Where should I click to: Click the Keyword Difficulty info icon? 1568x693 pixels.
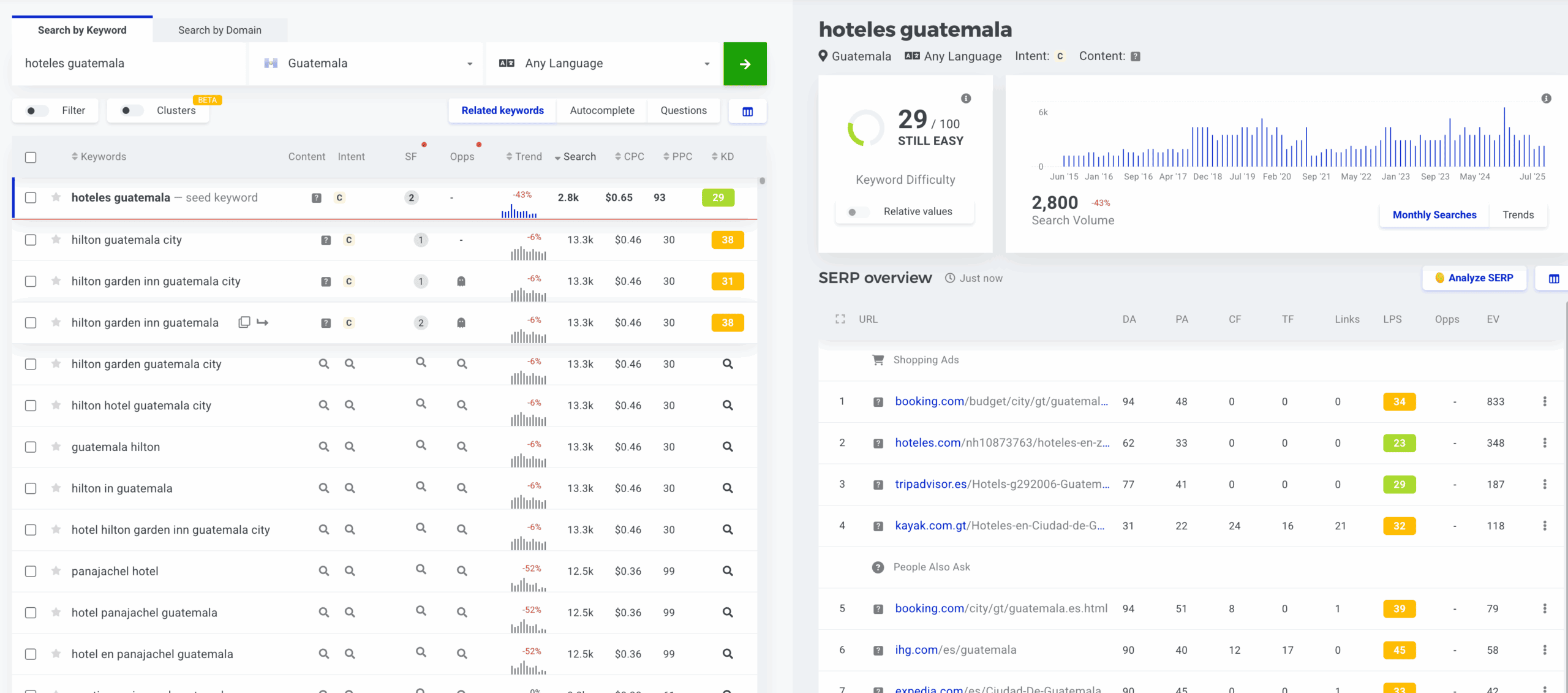tap(966, 99)
